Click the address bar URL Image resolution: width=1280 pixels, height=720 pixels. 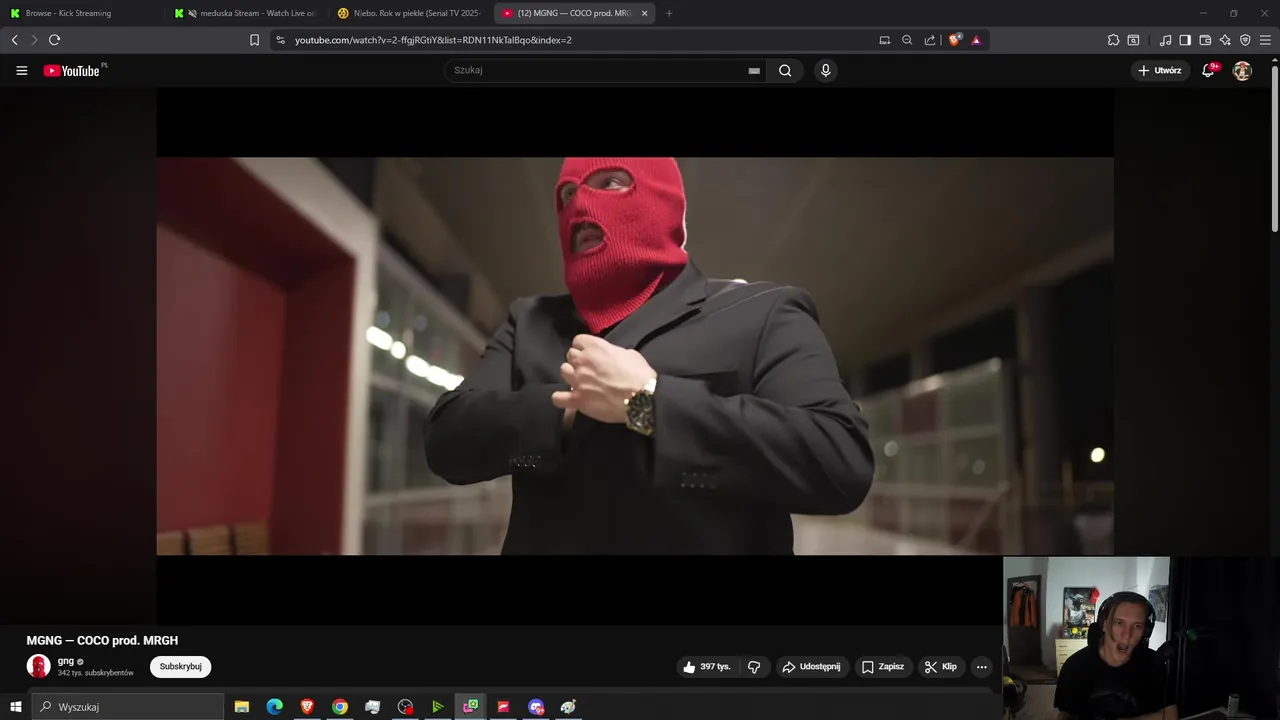(433, 40)
